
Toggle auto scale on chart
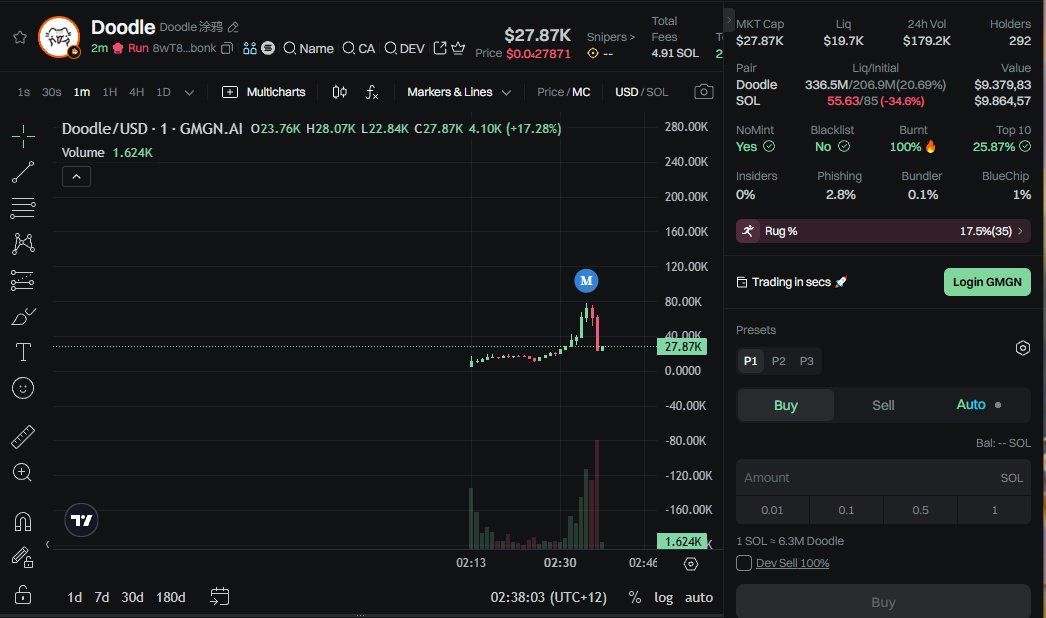(698, 597)
